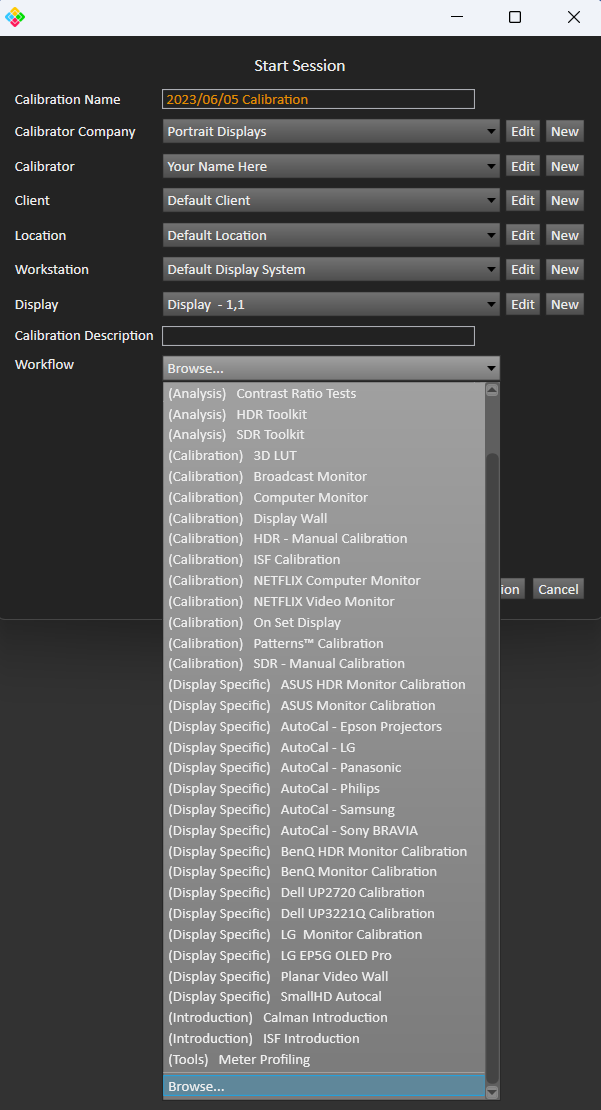Edit the Workstation entry

(523, 270)
